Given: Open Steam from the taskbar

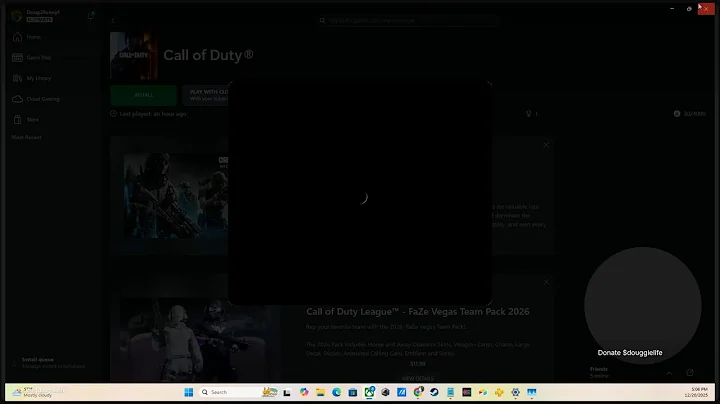Looking at the screenshot, I should point(434,392).
